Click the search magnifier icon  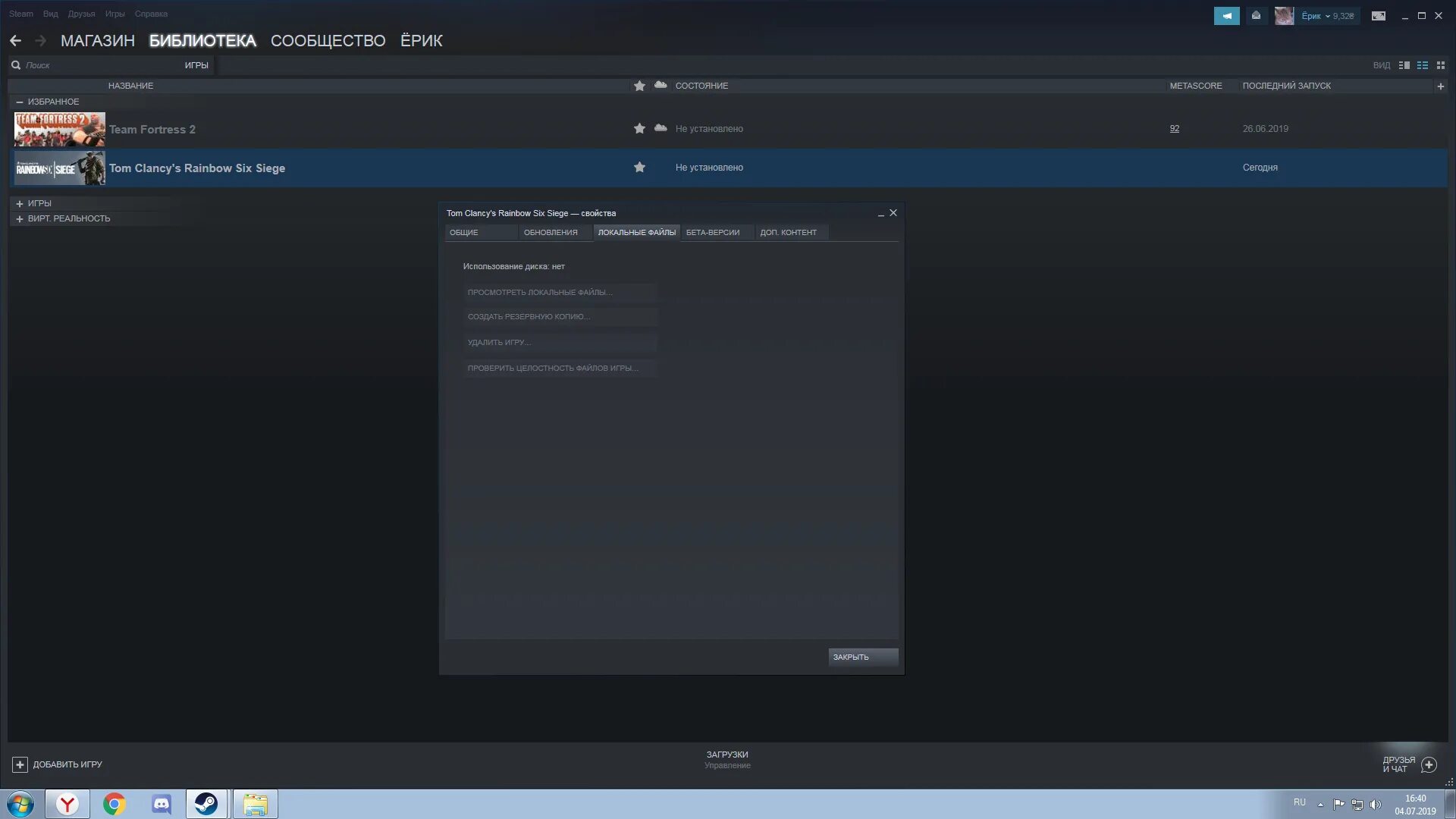[16, 65]
